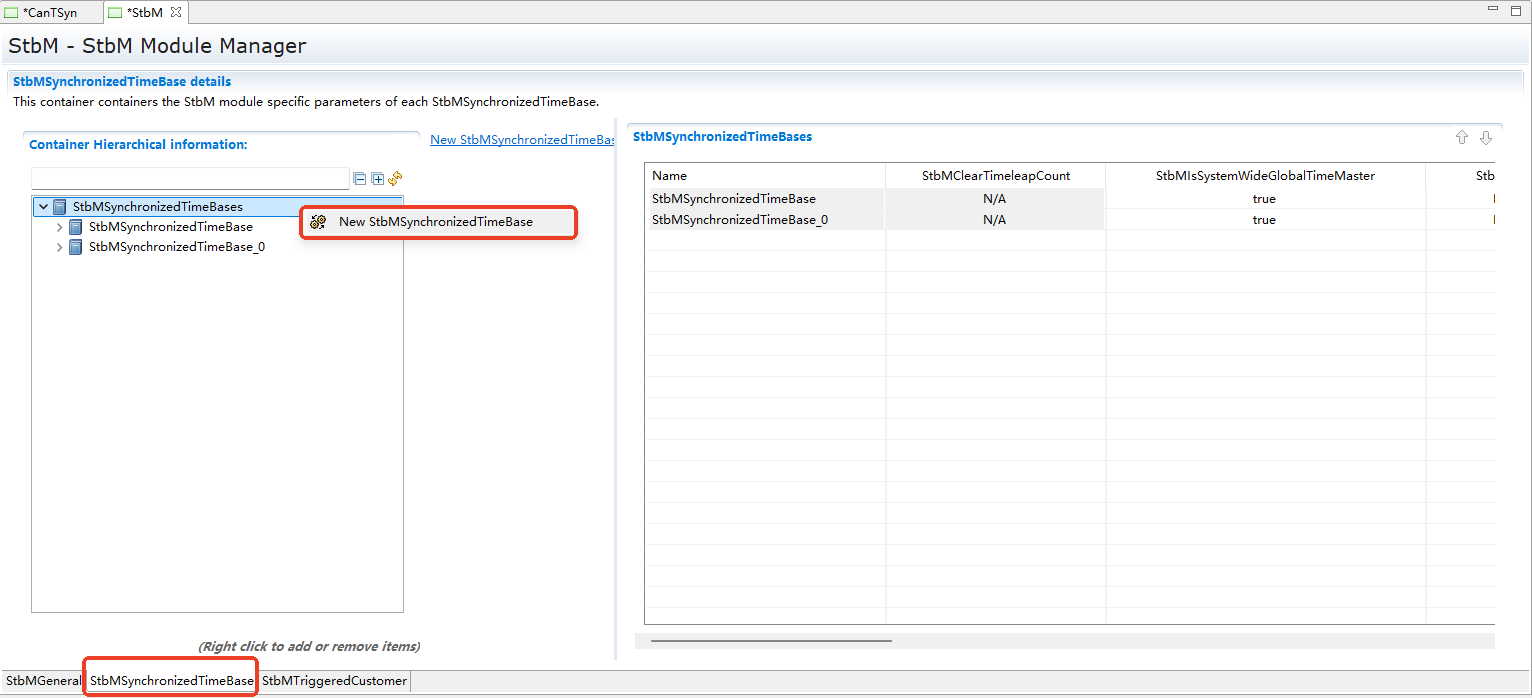Expand the StbMSynchronizedTimeBase_0 tree node
This screenshot has width=1532, height=698.
pos(60,247)
